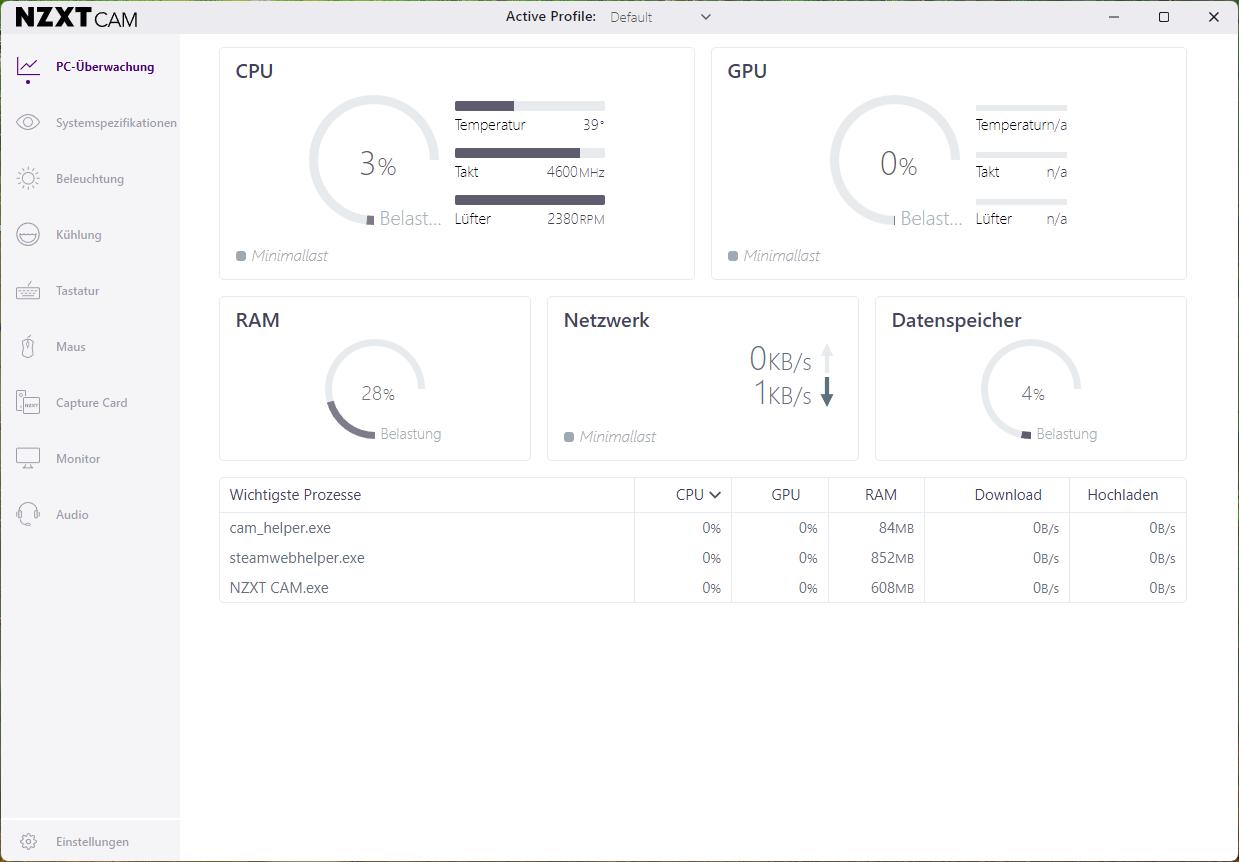Click the PC-Überwachung graph icon
Image resolution: width=1239 pixels, height=862 pixels.
(x=28, y=67)
